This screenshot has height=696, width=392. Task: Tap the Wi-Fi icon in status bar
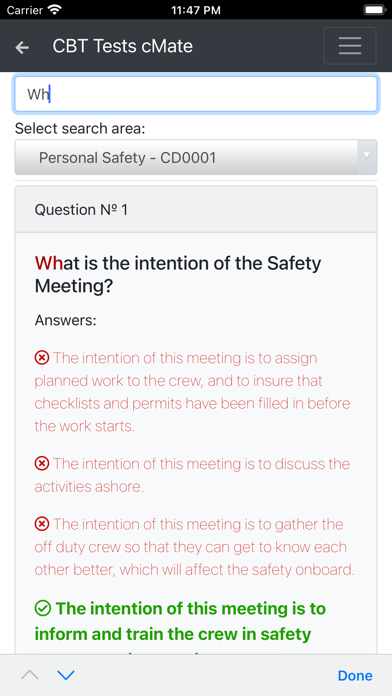(55, 10)
